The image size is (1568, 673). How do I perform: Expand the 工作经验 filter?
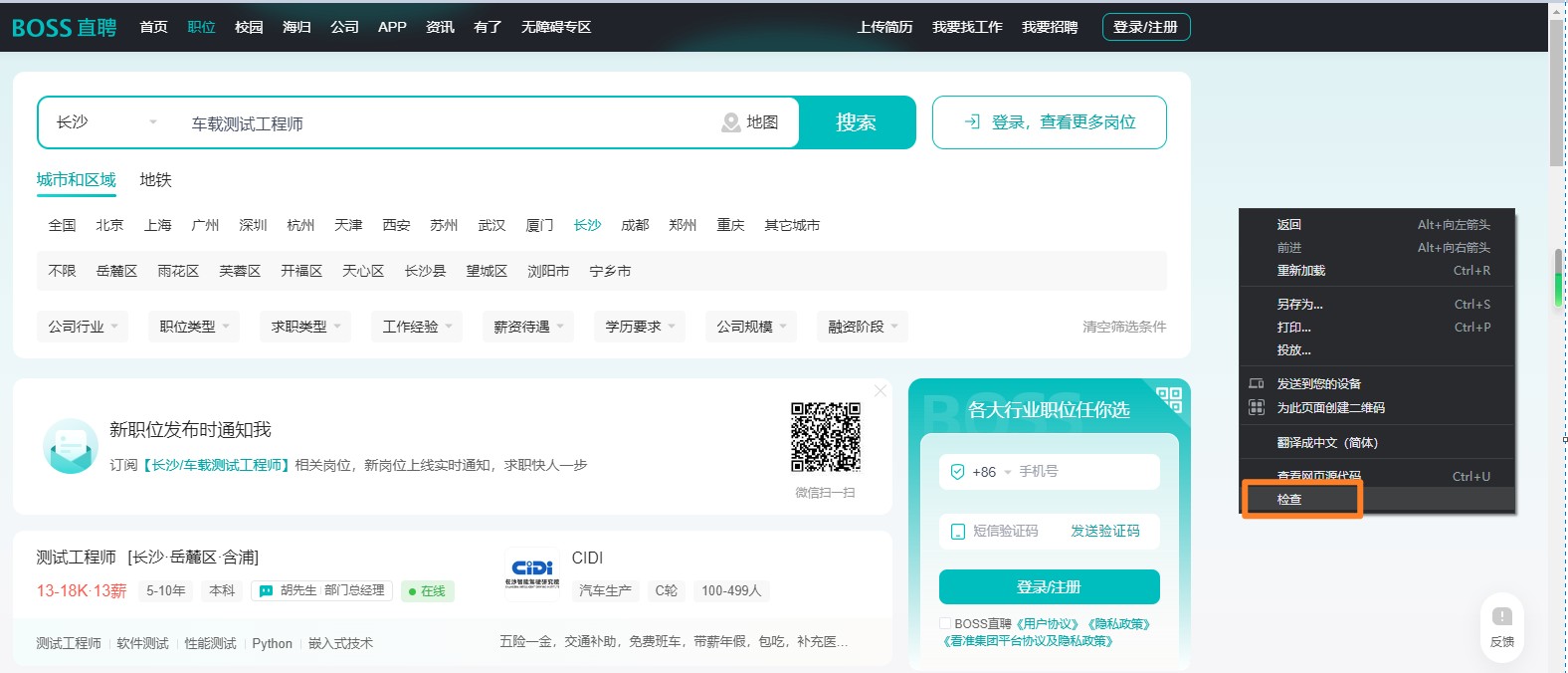(x=417, y=327)
